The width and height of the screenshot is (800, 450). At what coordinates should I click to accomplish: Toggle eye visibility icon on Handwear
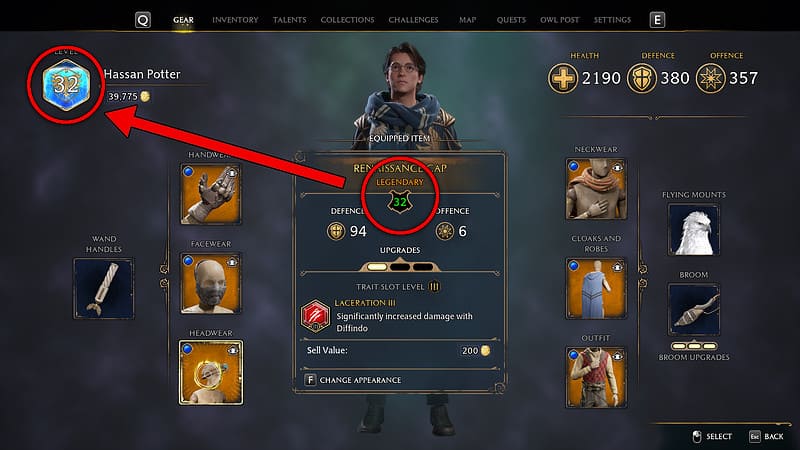(232, 172)
